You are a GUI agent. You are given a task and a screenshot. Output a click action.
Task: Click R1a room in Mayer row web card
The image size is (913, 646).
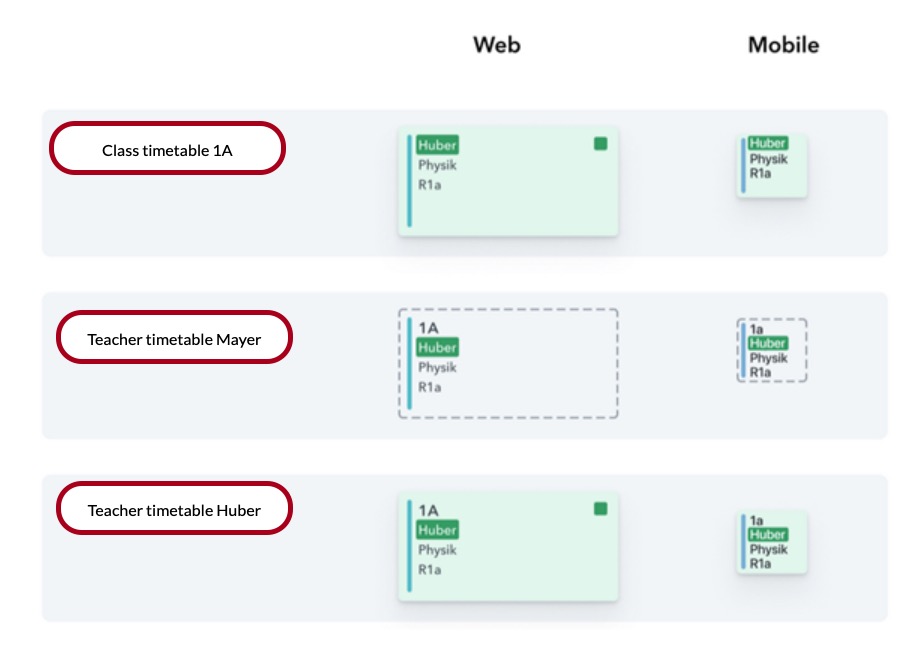coord(429,388)
